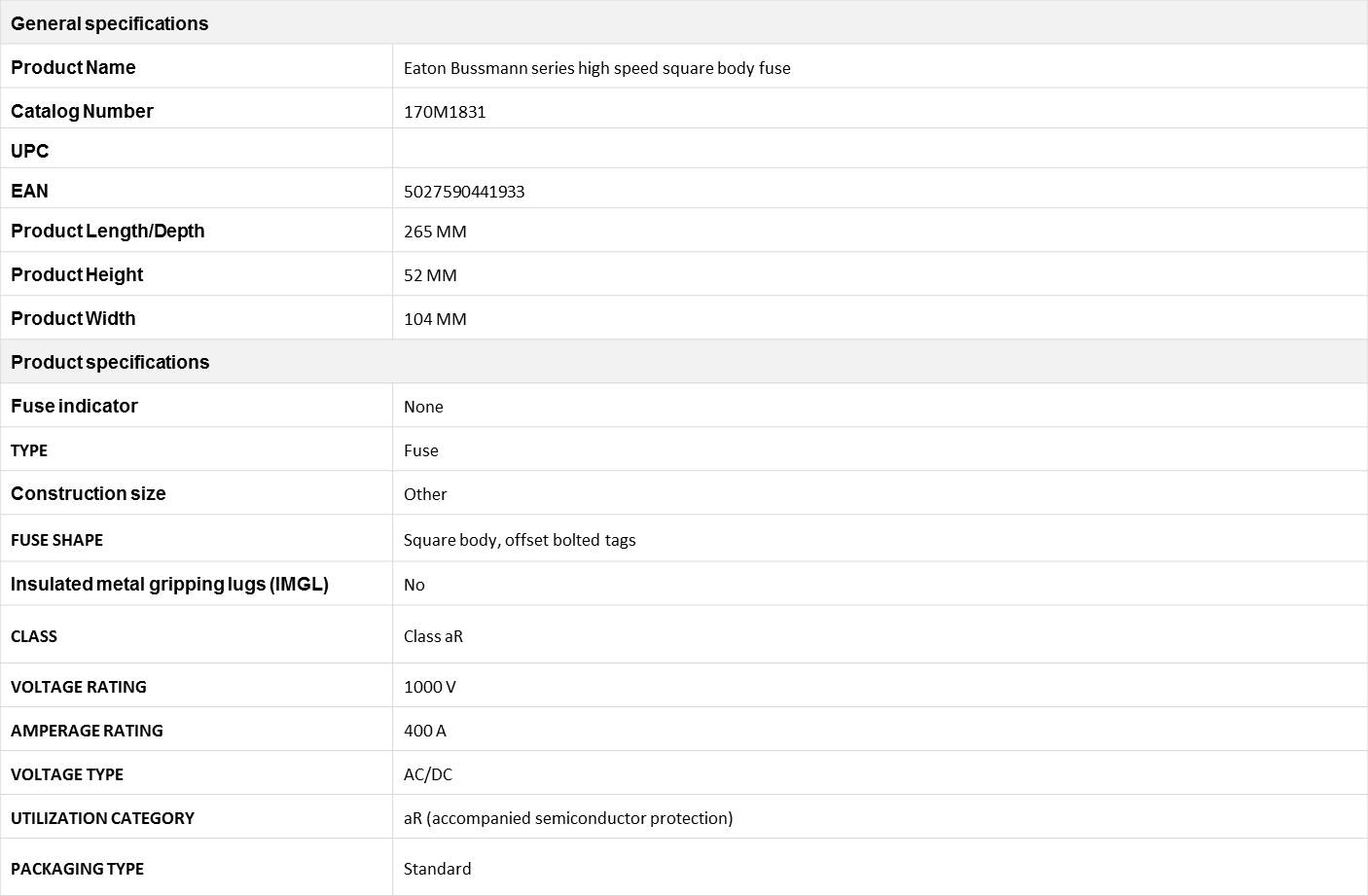
Task: Click the 'Product Width' label
Action: pyautogui.click(x=73, y=318)
